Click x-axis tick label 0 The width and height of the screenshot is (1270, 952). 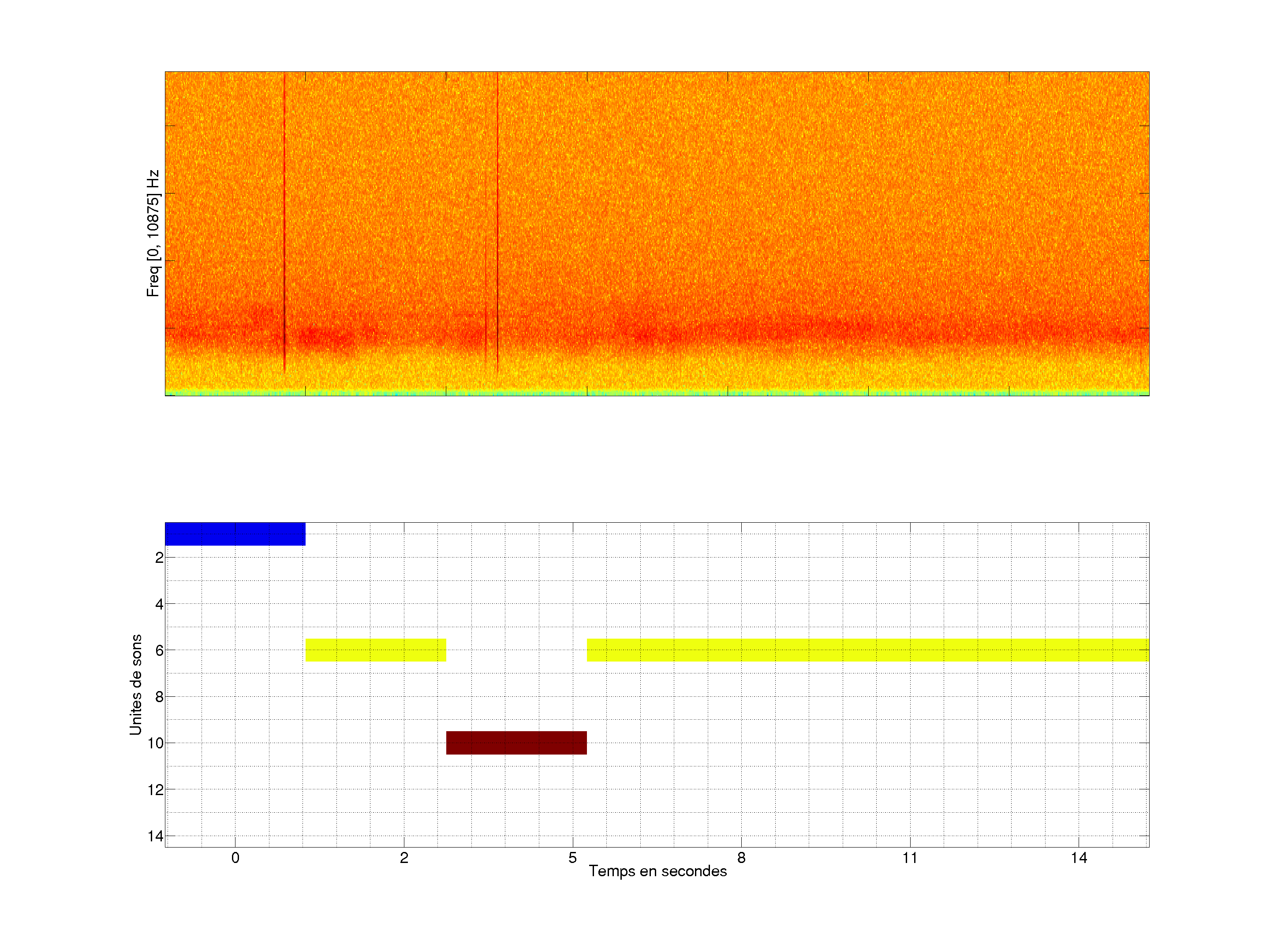235,858
